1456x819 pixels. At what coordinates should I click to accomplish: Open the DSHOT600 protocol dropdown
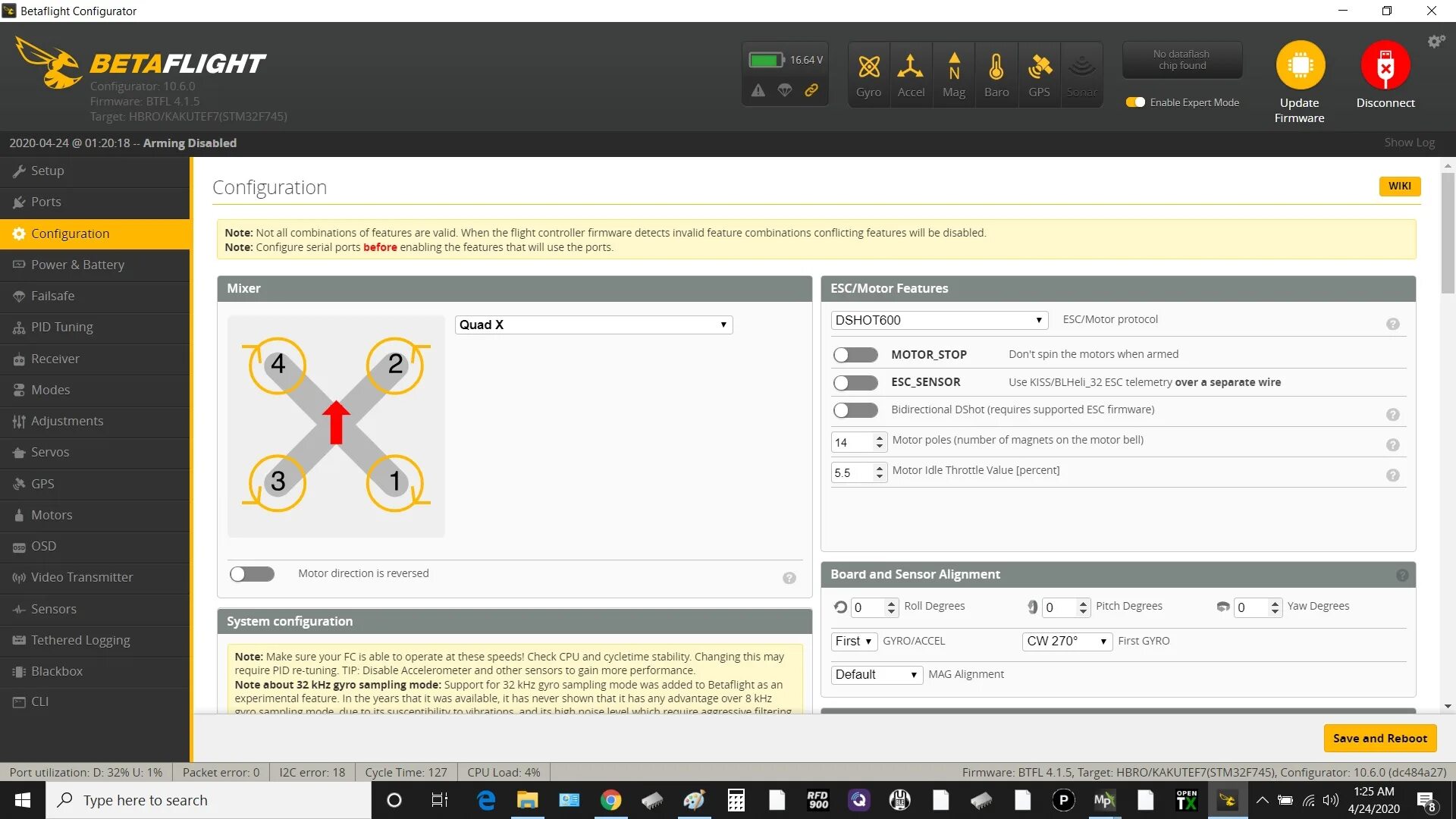click(x=939, y=320)
